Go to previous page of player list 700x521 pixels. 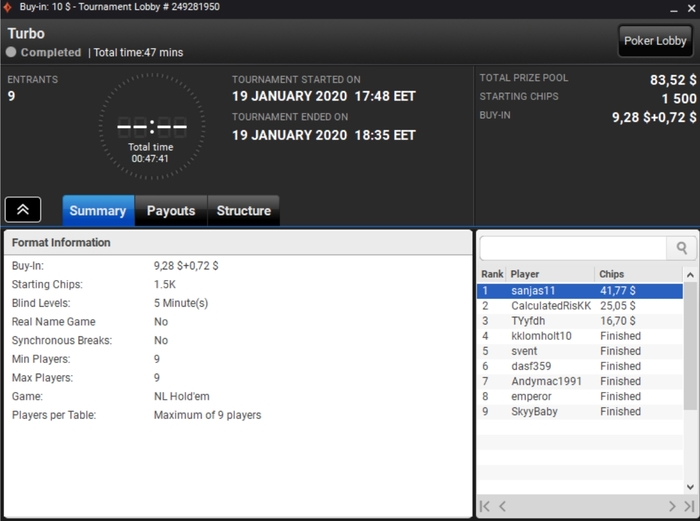point(502,506)
